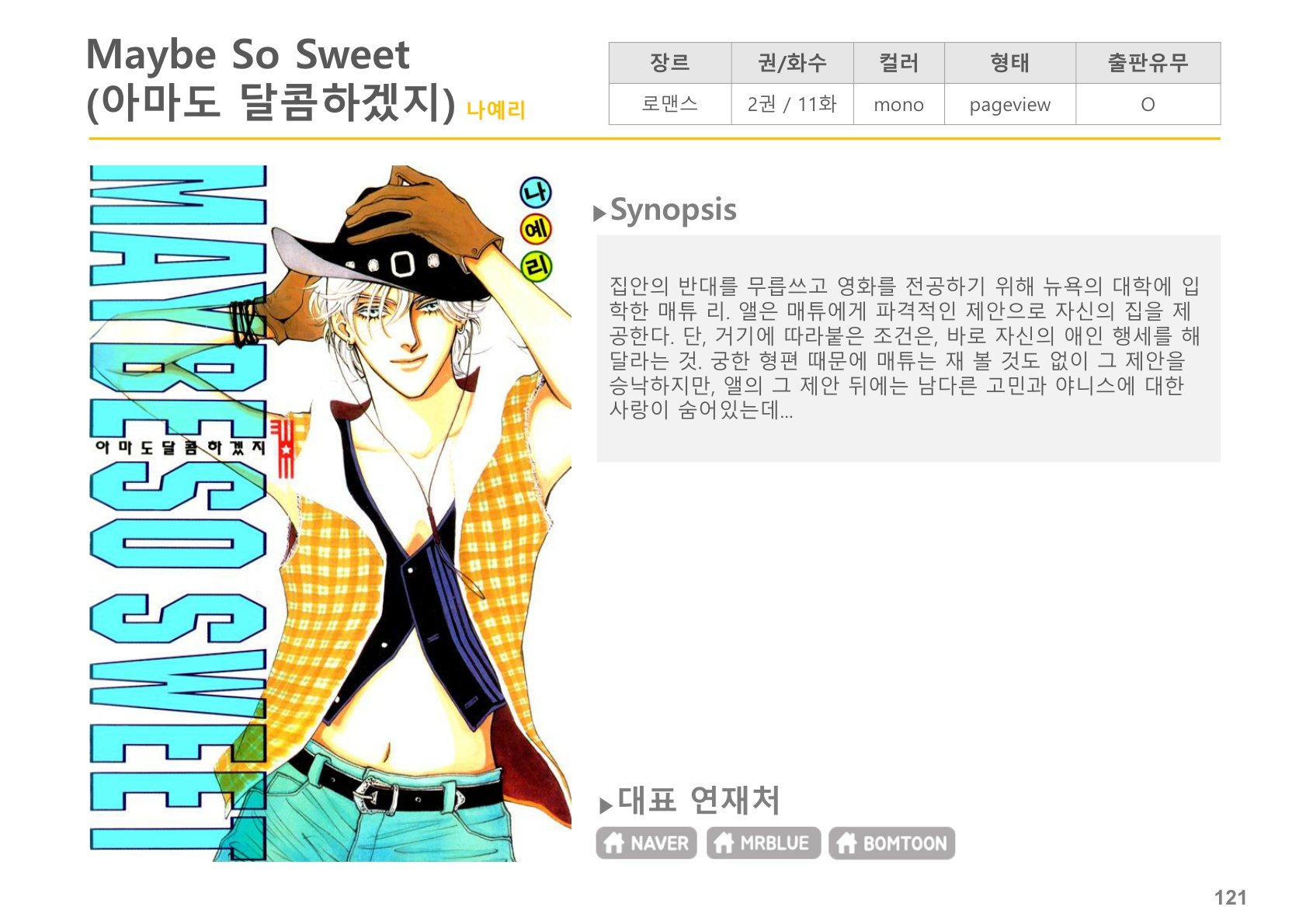Click the mono color cell
The image size is (1306, 924).
pos(898,104)
